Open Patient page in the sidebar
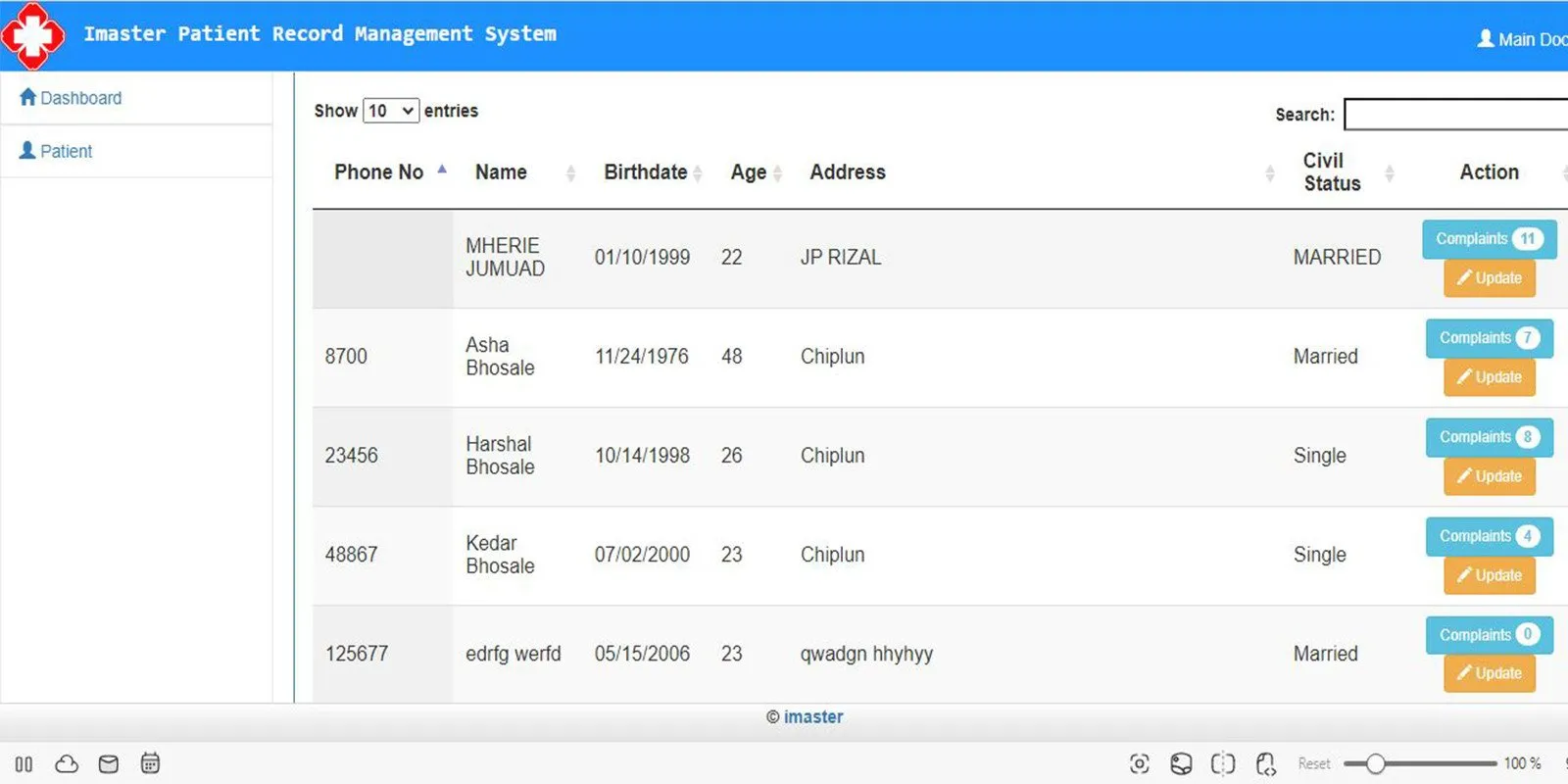The height and width of the screenshot is (784, 1568). [66, 151]
